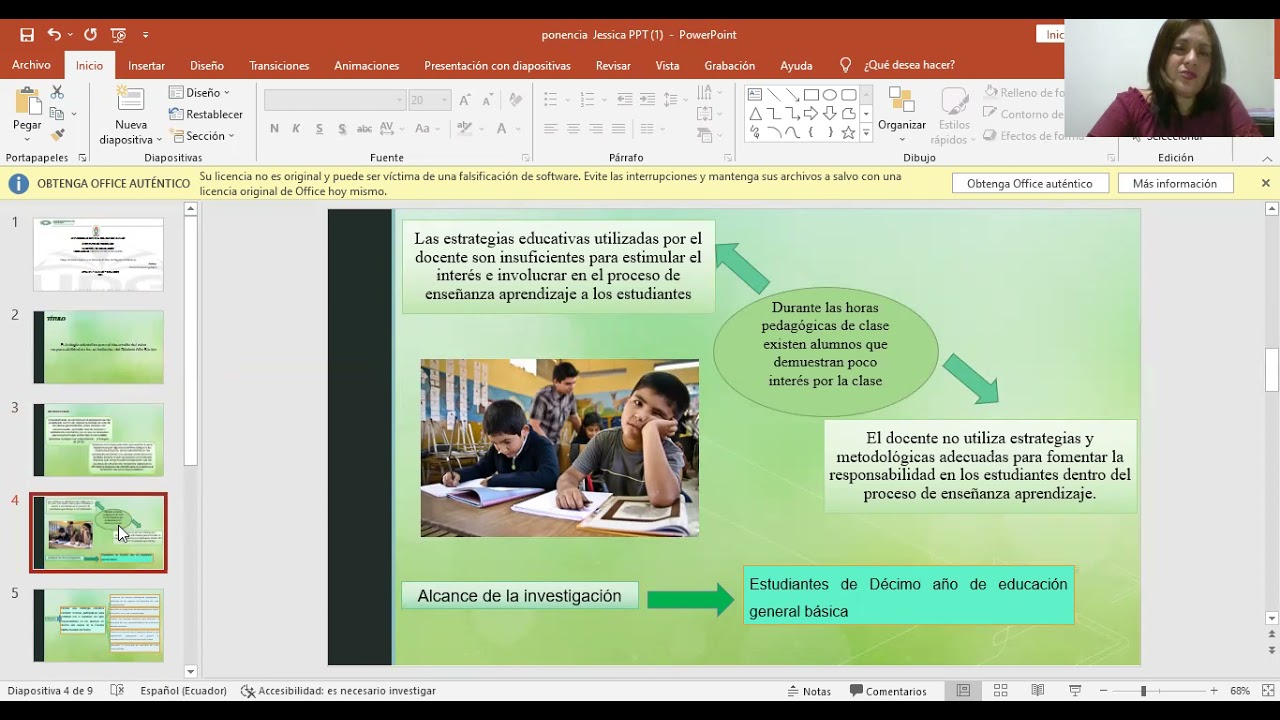Select slide 1 thumbnail
The height and width of the screenshot is (720, 1280).
pos(98,255)
